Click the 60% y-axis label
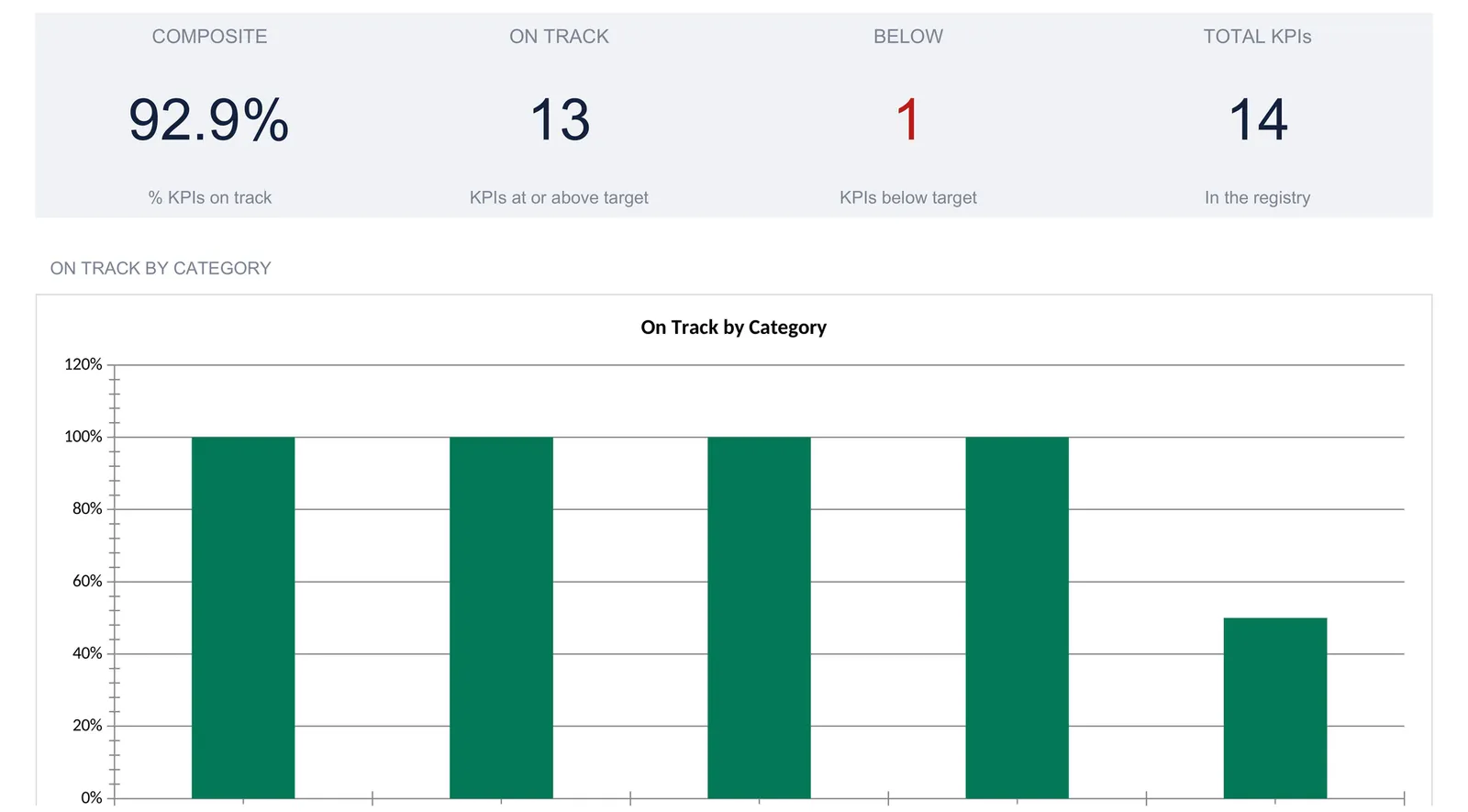Viewport: 1468px width, 812px height. [x=87, y=581]
